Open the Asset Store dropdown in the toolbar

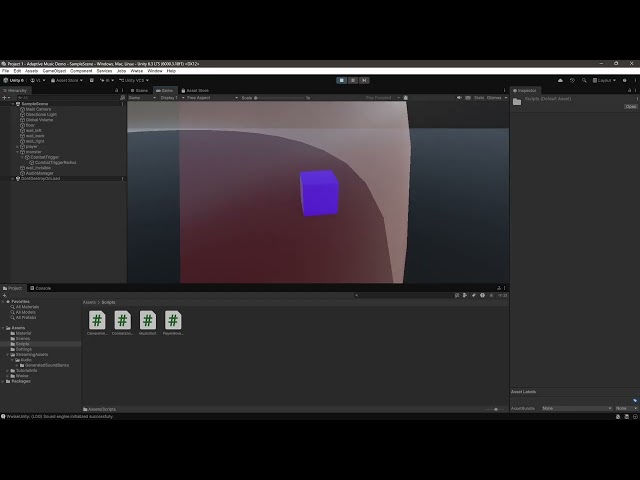67,80
